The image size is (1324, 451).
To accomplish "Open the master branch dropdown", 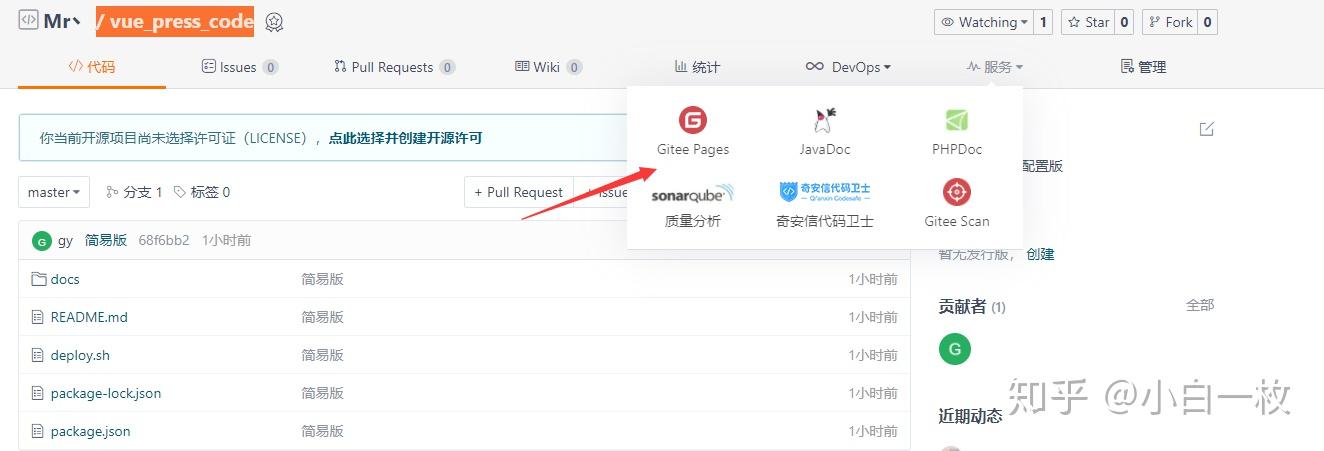I will (x=54, y=192).
